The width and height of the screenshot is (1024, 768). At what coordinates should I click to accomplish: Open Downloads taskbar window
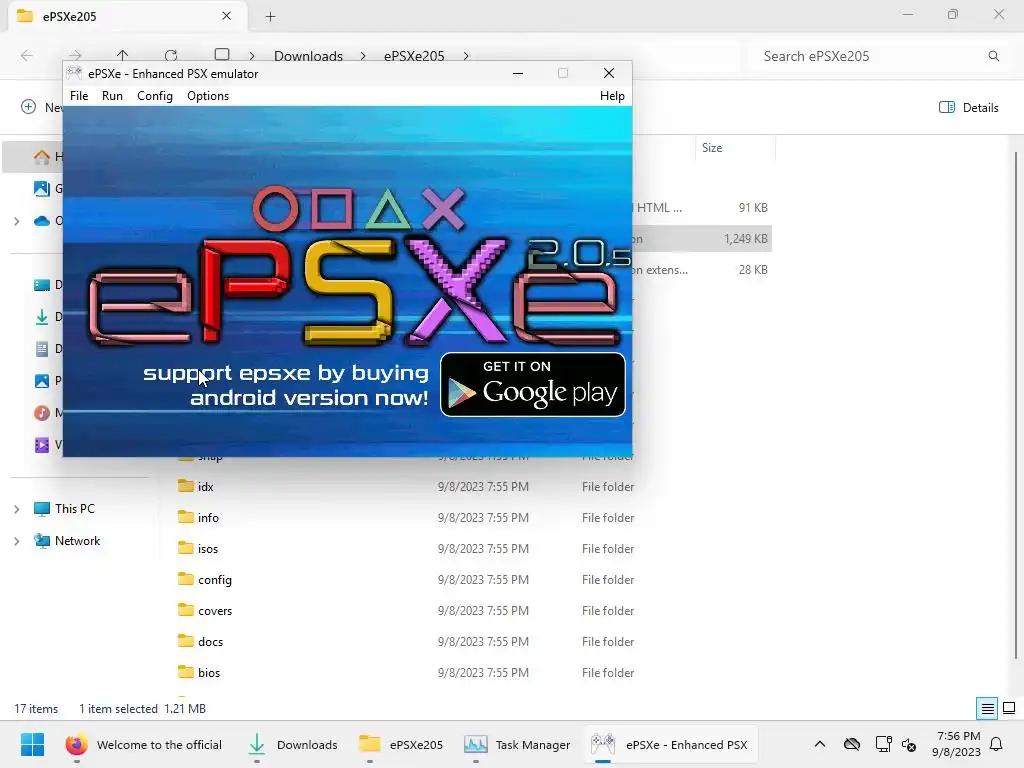point(294,744)
